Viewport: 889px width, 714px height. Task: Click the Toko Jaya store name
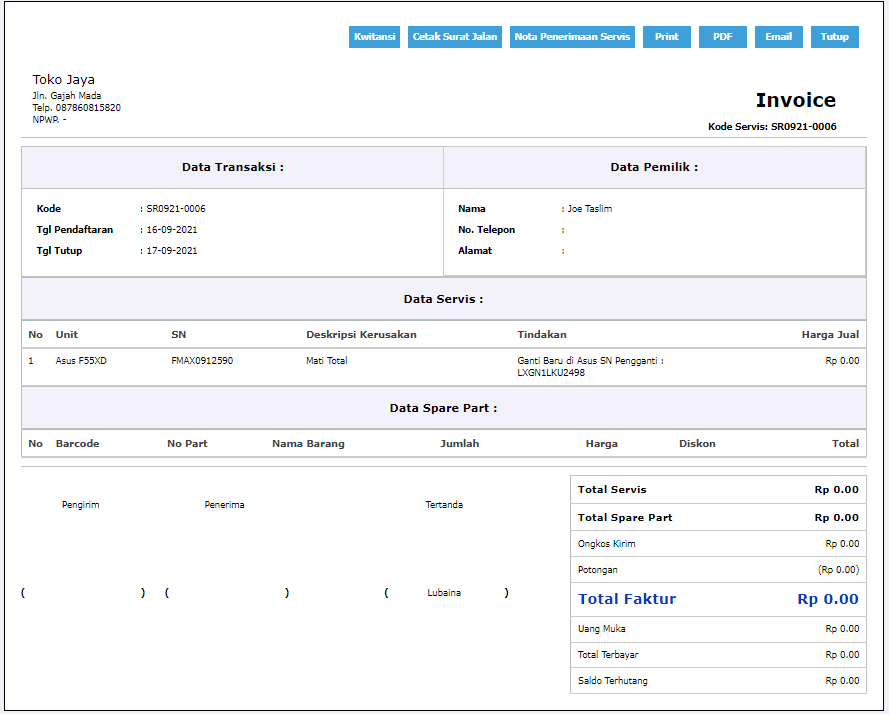(x=64, y=80)
